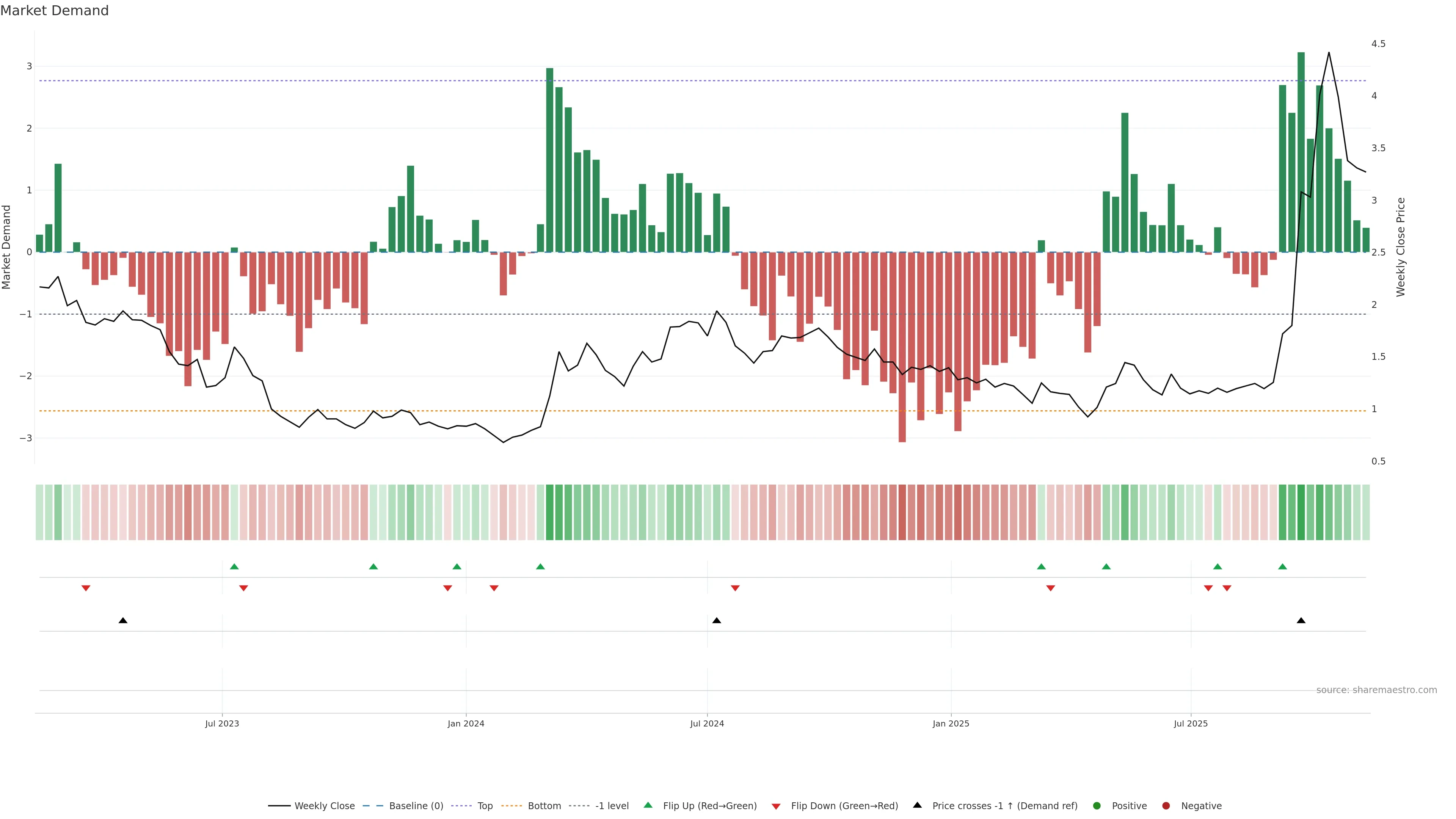Click the Market Demand chart title
Image resolution: width=1456 pixels, height=819 pixels.
(54, 11)
